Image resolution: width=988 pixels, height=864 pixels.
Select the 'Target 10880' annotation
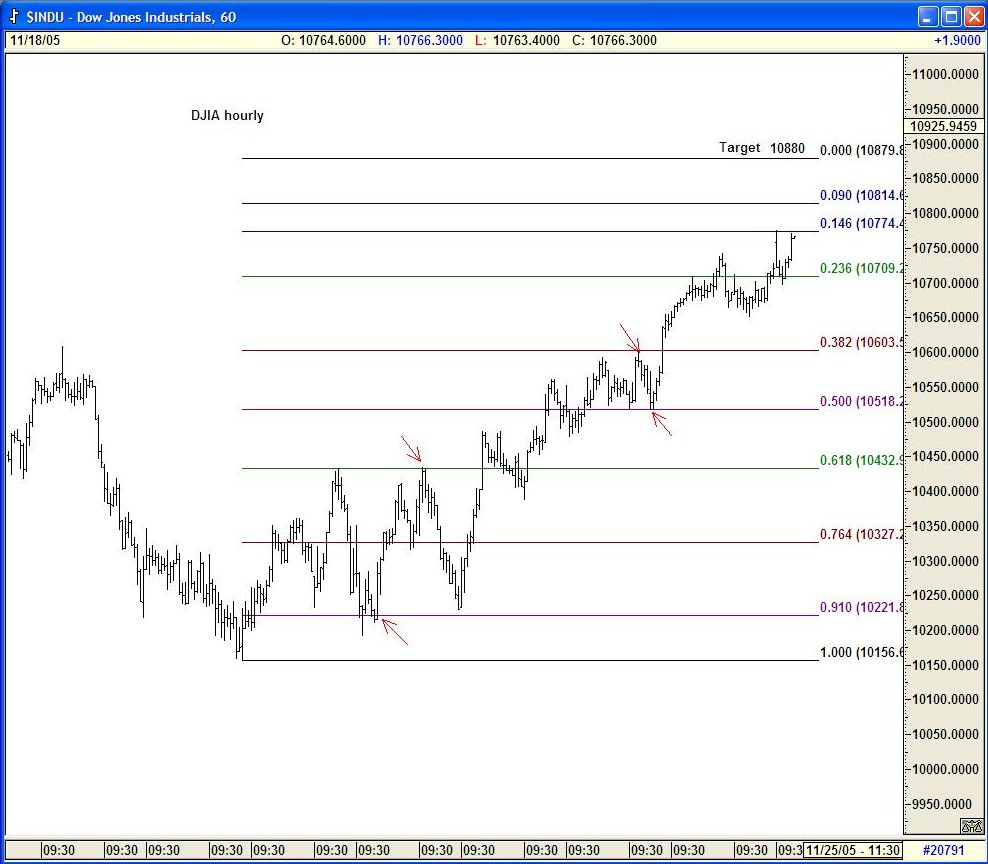point(762,147)
